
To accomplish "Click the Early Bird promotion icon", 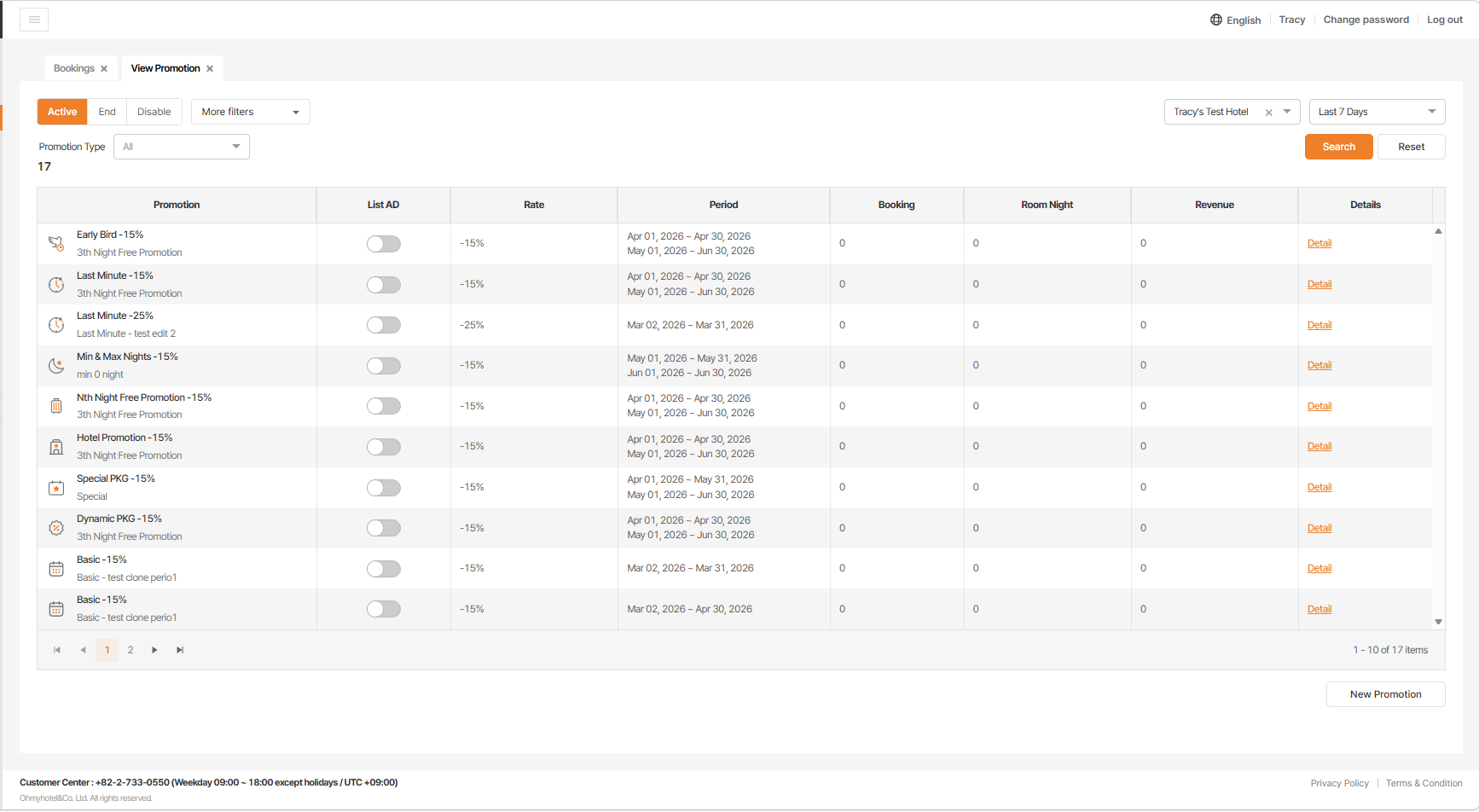I will pos(56,244).
